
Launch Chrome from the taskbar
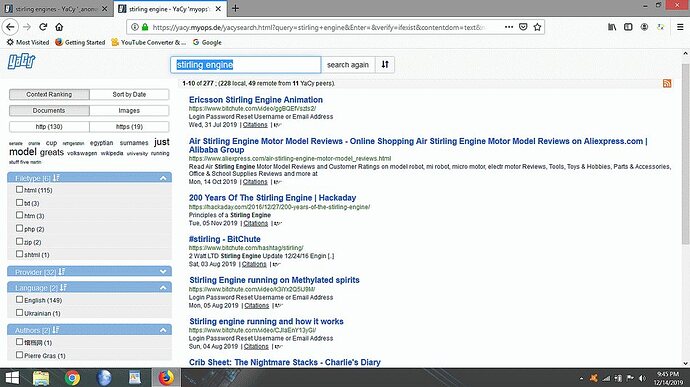72,378
